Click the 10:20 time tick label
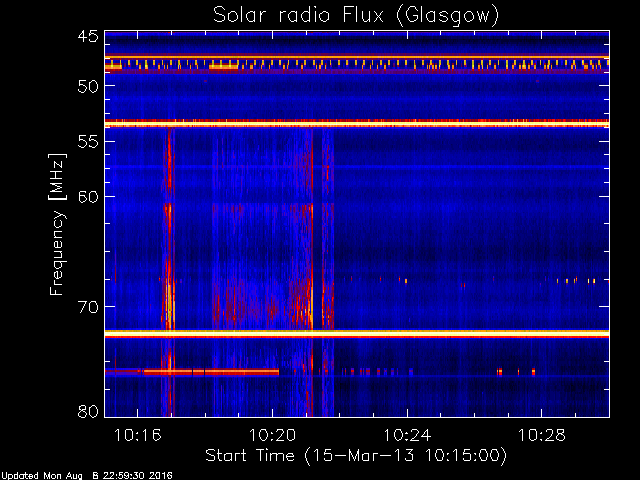 (272, 435)
